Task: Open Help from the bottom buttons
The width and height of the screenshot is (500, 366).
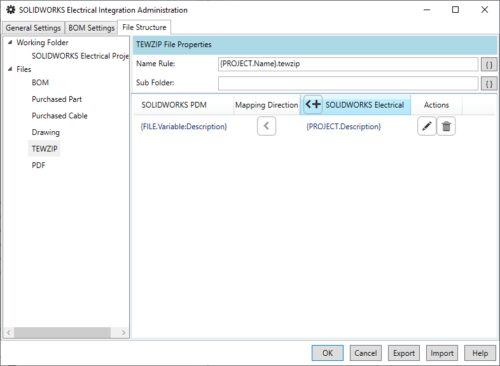Action: click(480, 353)
